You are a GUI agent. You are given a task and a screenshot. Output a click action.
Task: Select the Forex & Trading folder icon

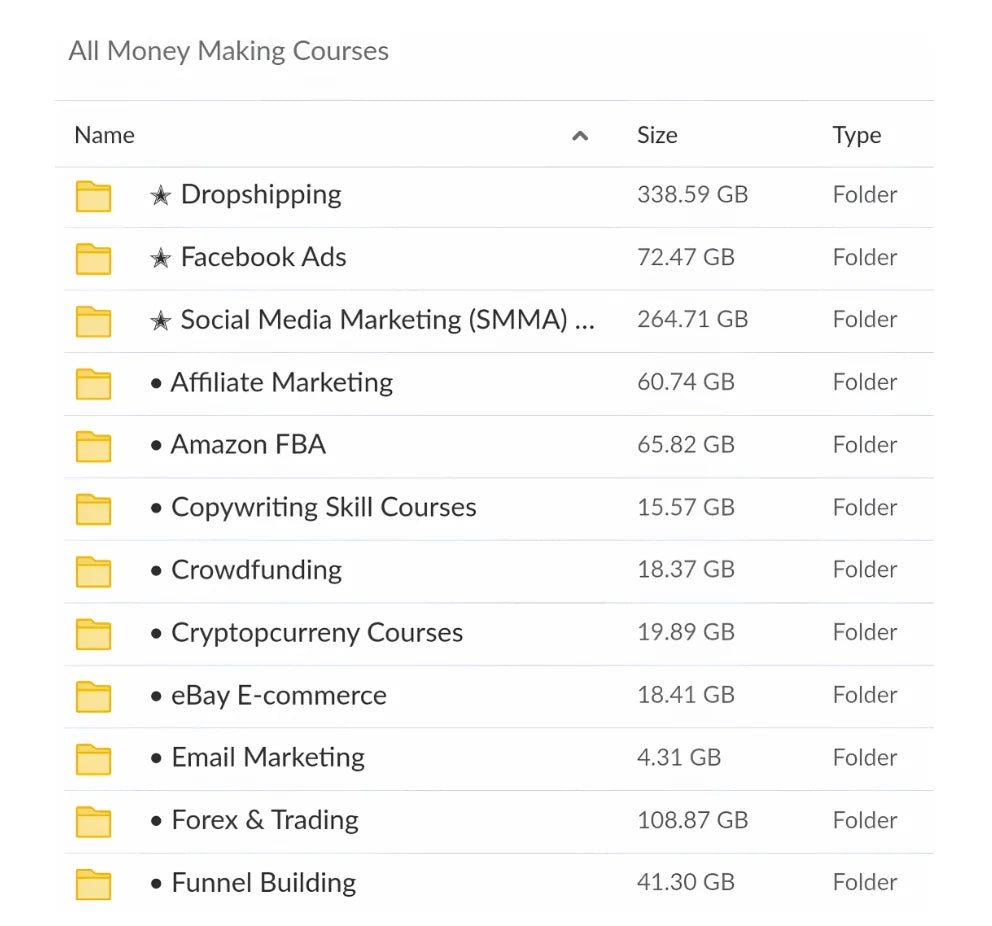click(x=93, y=821)
